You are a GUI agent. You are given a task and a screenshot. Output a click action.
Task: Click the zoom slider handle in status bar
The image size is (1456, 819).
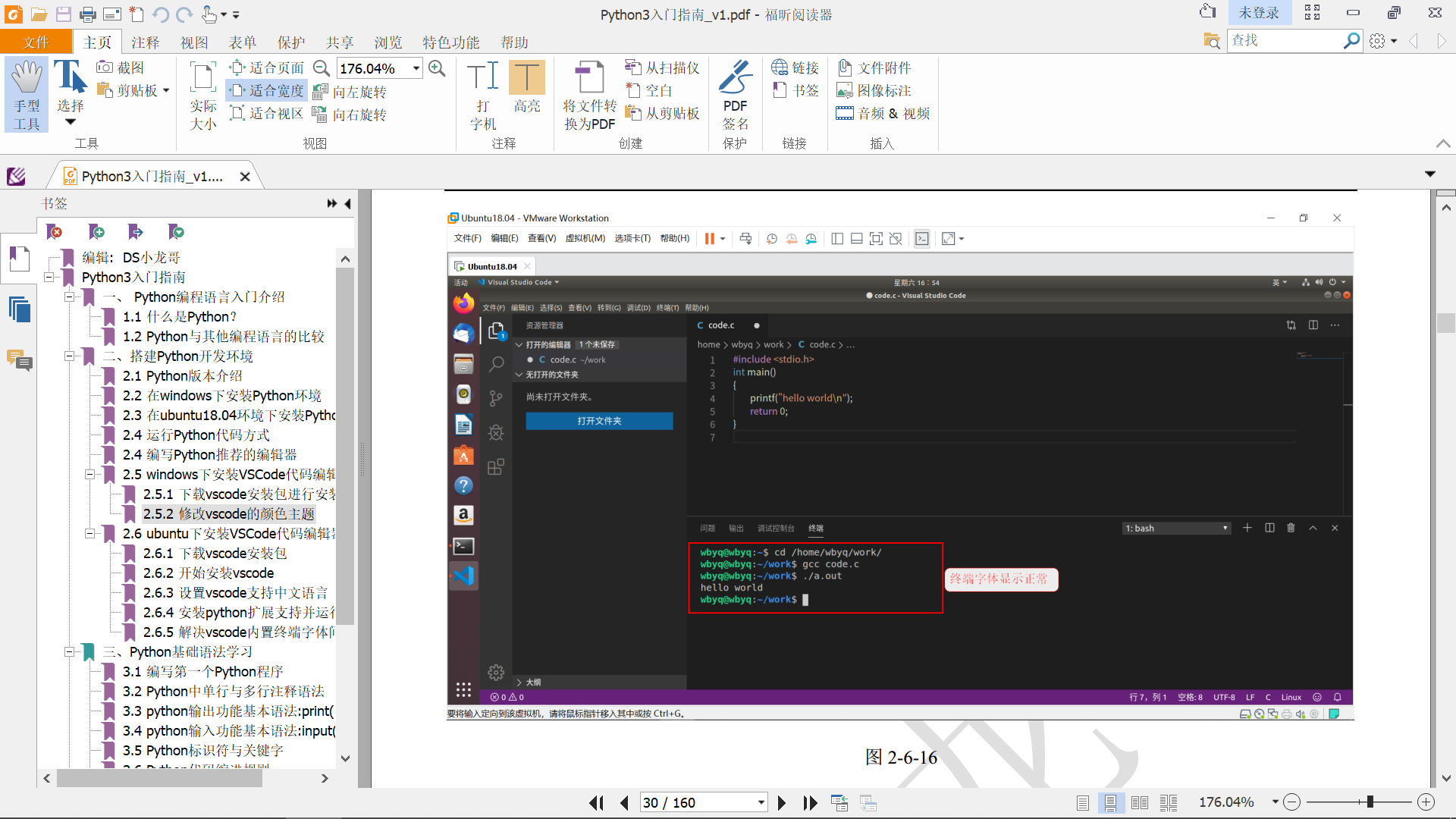[1370, 802]
